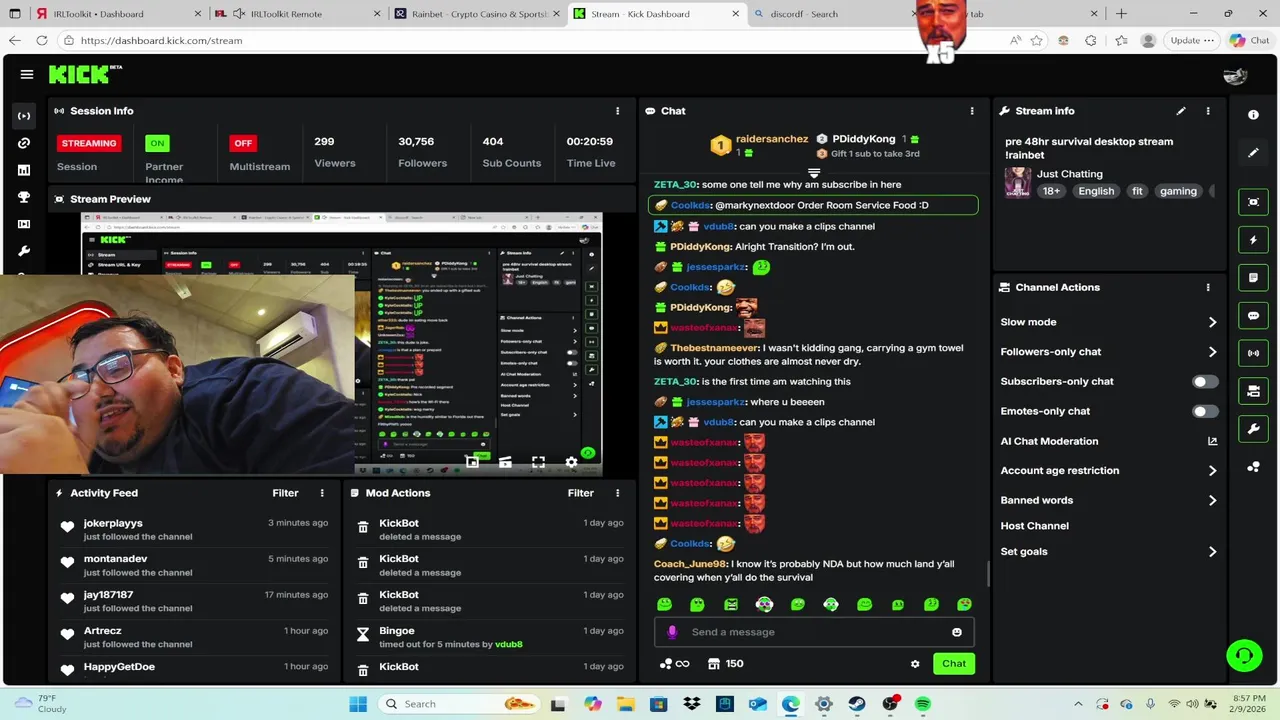Open stream preview settings gear
Screen dimensions: 1280x720
[x=571, y=462]
